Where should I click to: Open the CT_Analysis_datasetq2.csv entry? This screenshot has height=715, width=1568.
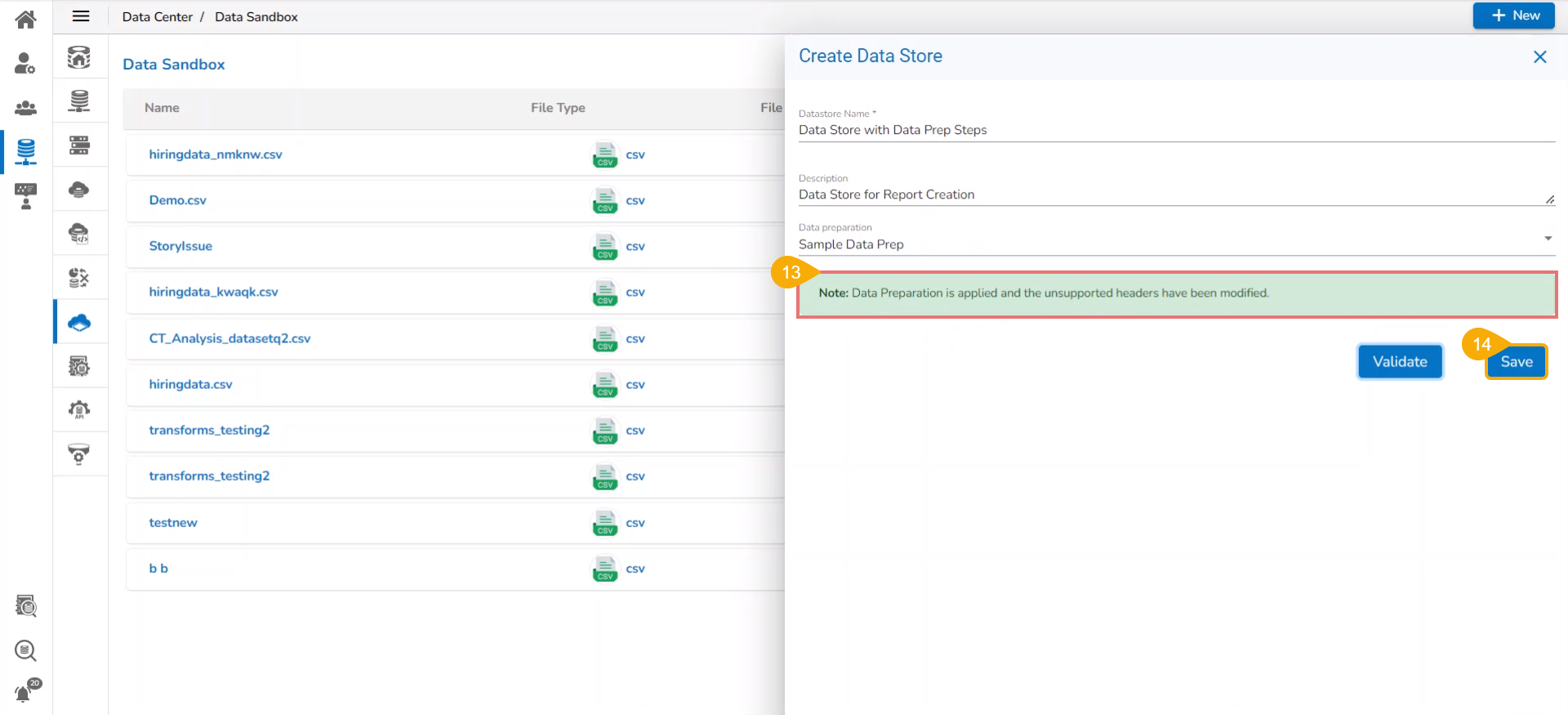click(x=229, y=338)
